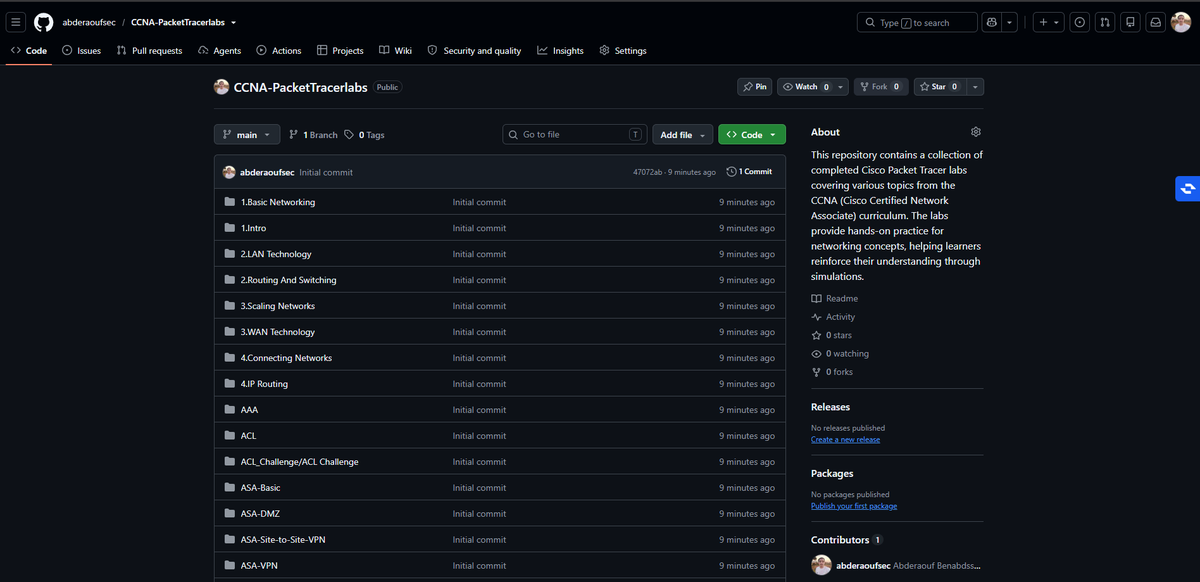Switch to the Insights tab
This screenshot has width=1200, height=582.
(560, 50)
